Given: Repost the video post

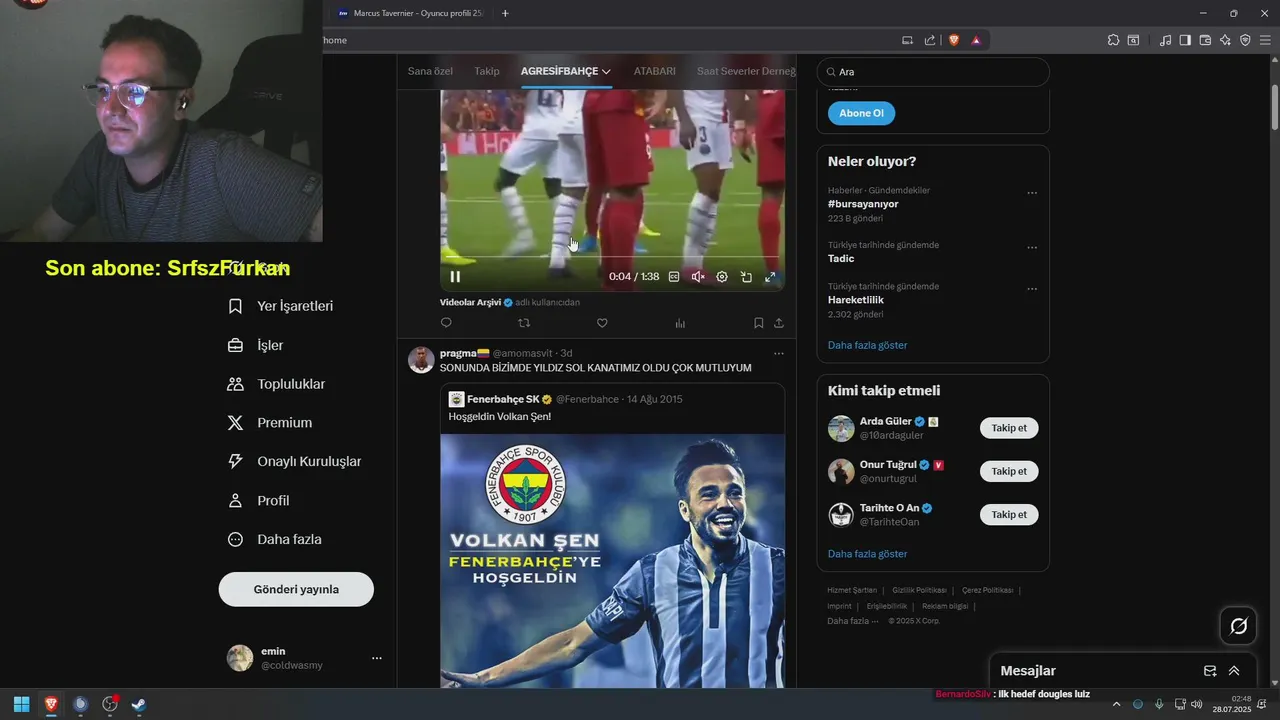Looking at the screenshot, I should pyautogui.click(x=524, y=323).
